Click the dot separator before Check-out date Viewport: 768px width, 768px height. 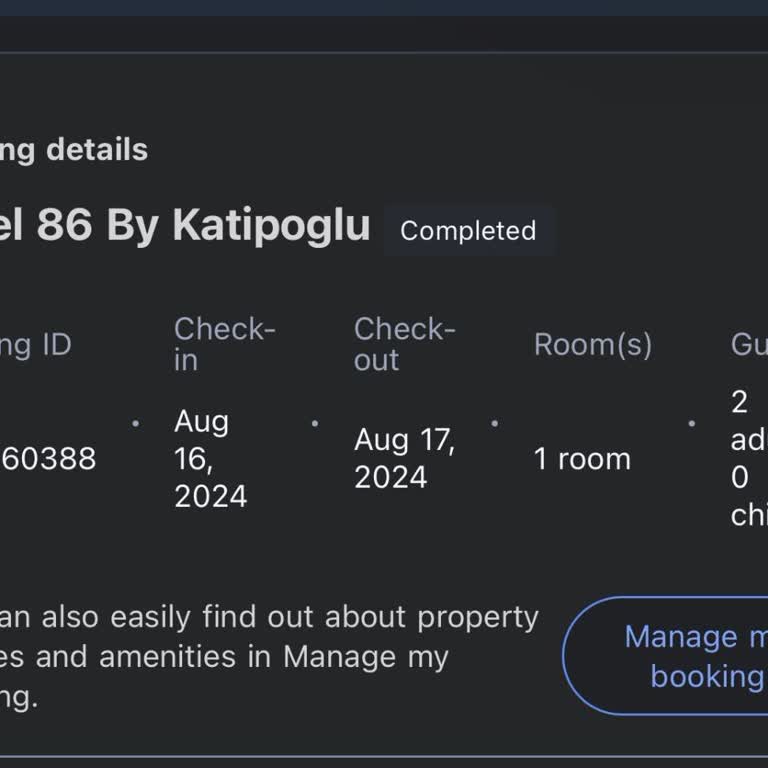coord(315,423)
